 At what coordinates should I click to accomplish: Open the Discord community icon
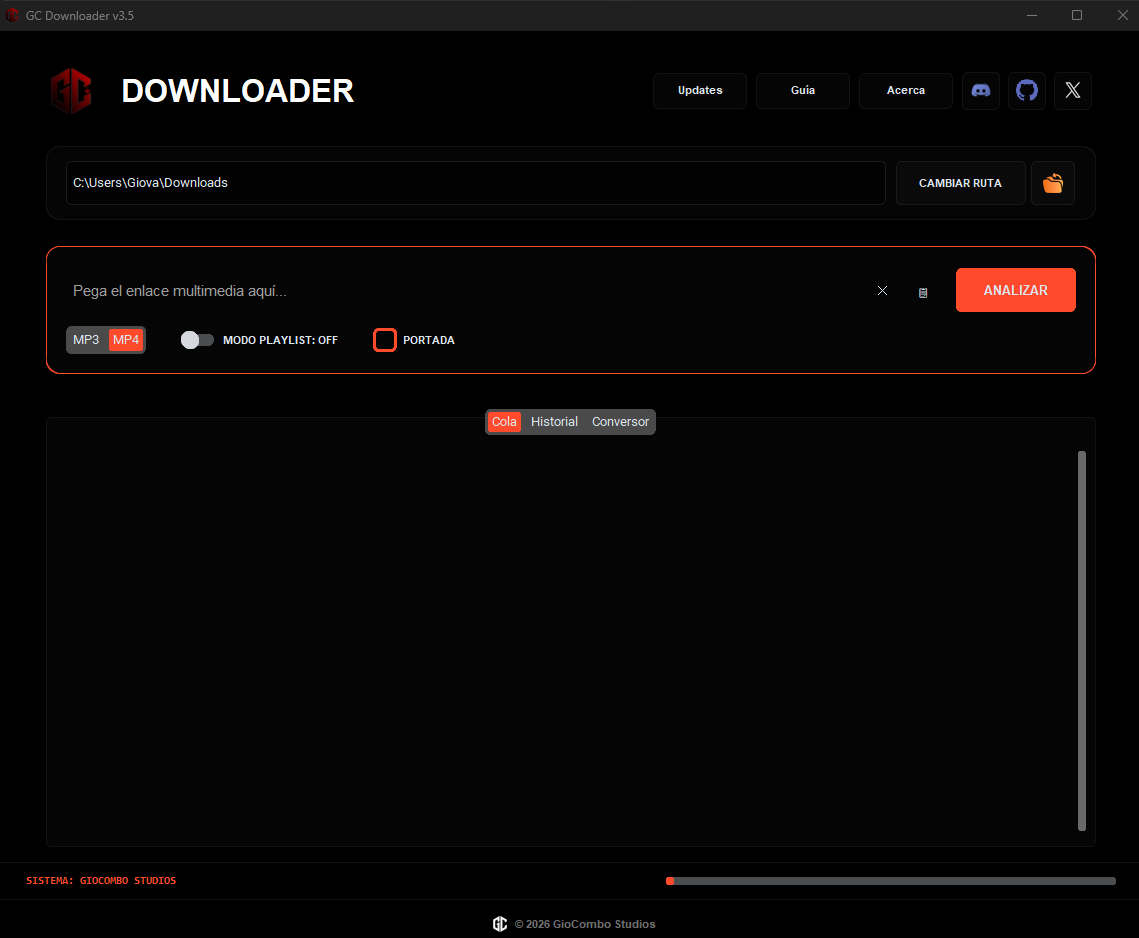click(x=981, y=91)
